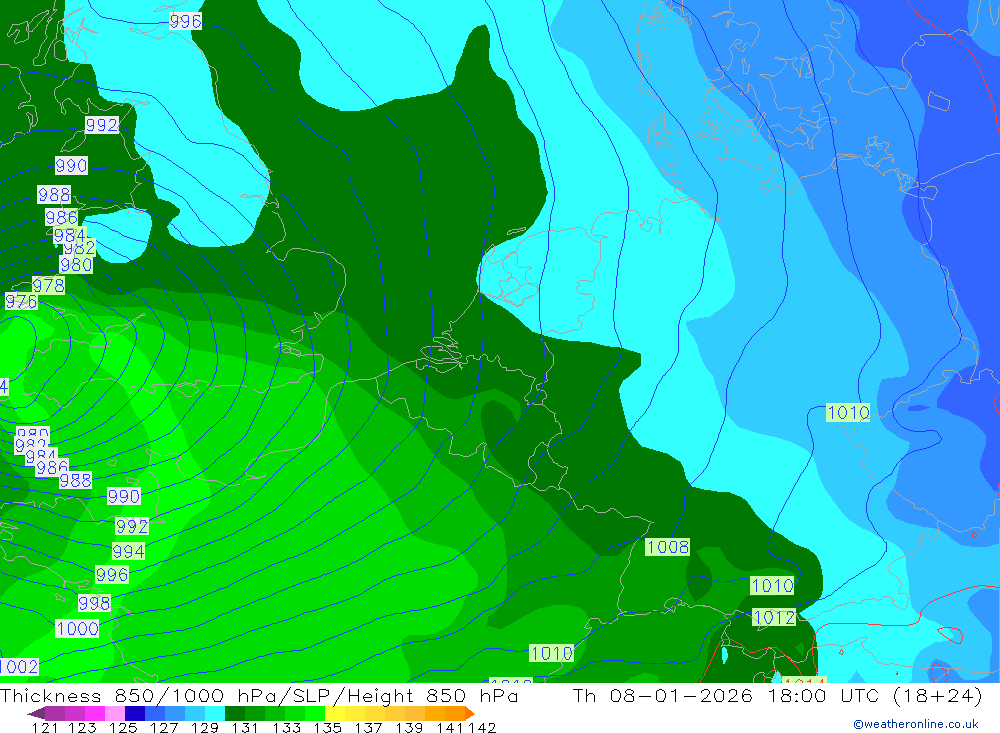Click the 121 value on the legend scale

click(x=45, y=728)
